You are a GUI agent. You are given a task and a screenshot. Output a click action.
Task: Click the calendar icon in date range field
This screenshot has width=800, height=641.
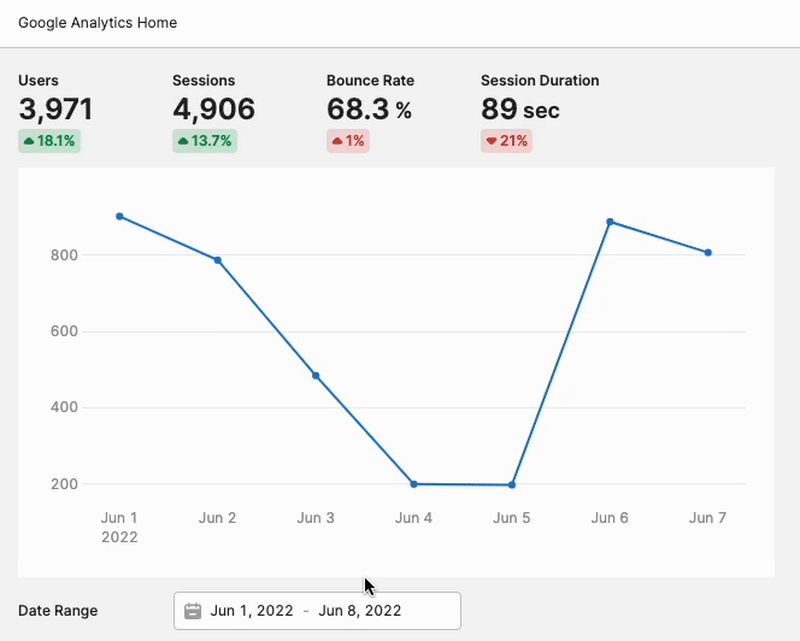tap(193, 610)
